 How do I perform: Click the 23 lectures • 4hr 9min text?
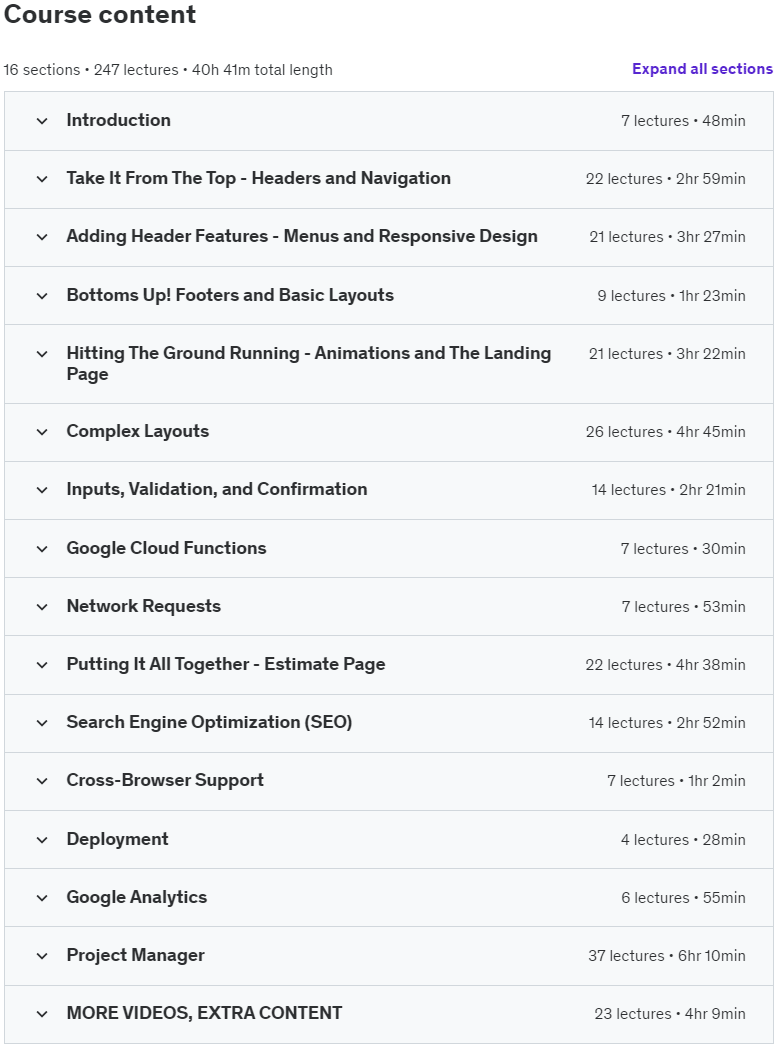point(670,1014)
